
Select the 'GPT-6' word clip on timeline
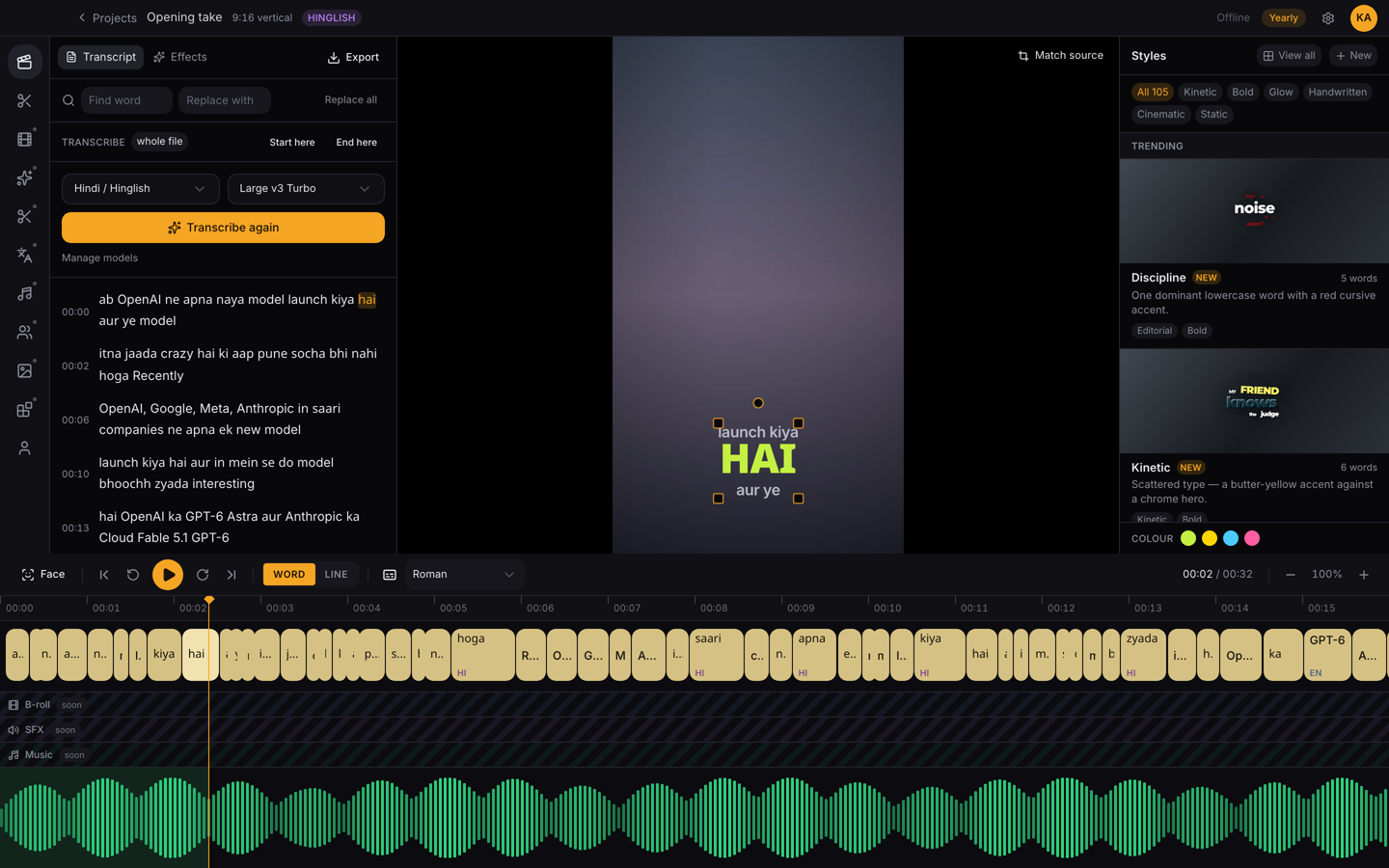pyautogui.click(x=1327, y=655)
